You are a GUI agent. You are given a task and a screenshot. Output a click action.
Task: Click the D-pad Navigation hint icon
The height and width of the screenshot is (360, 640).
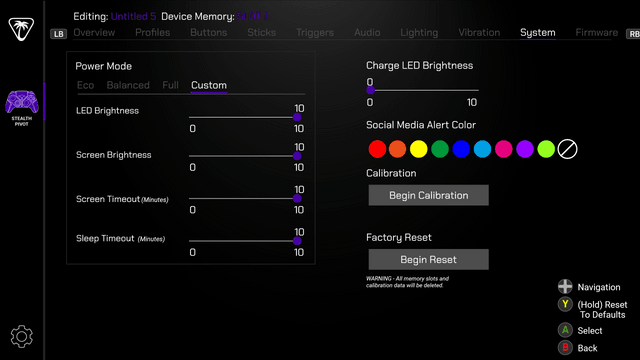(x=565, y=287)
